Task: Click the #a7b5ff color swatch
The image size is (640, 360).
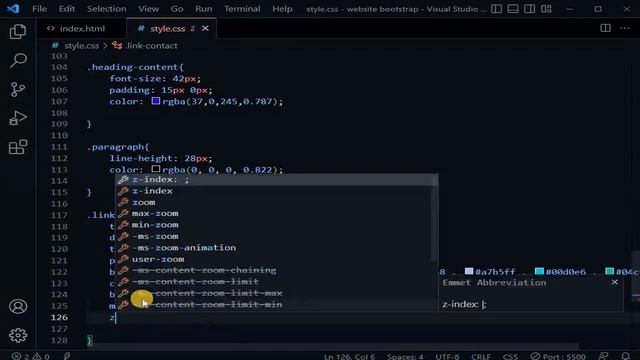Action: pyautogui.click(x=469, y=271)
